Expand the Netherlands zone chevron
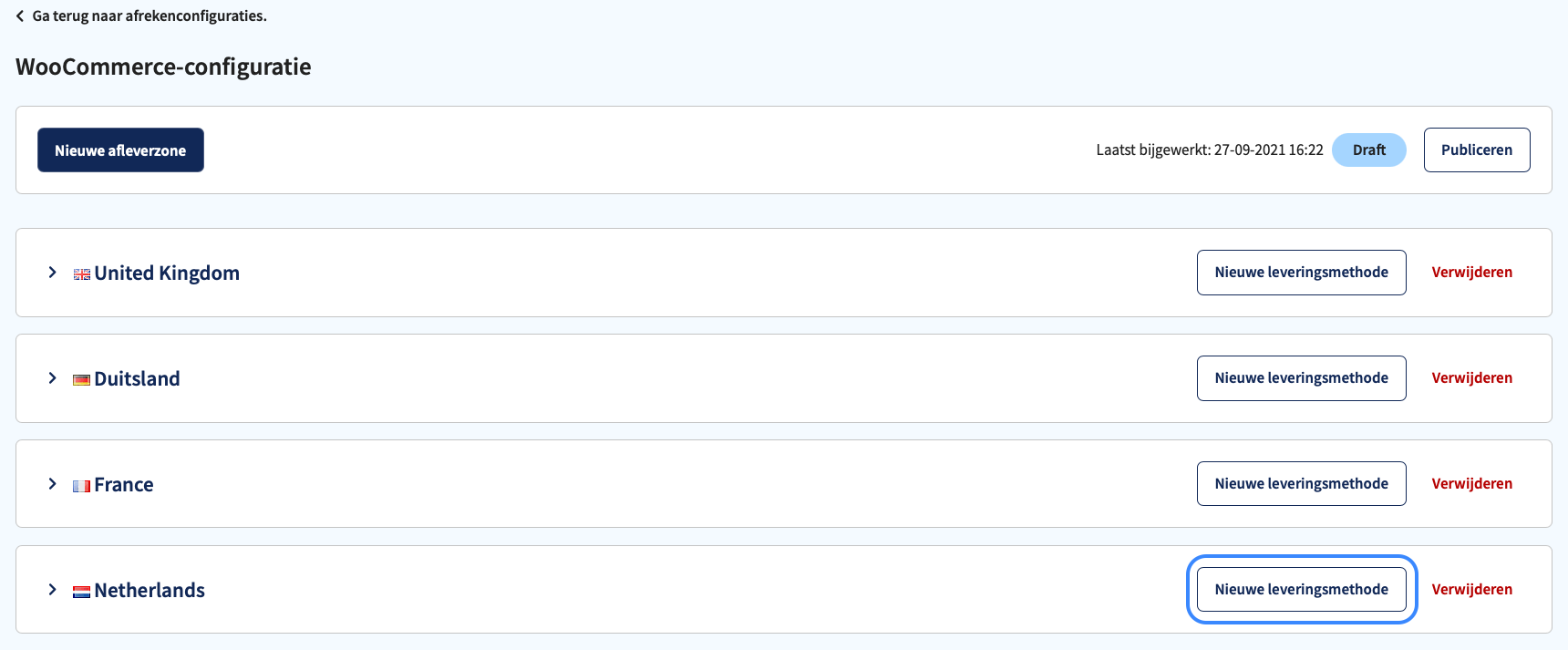This screenshot has height=650, width=1568. 52,590
